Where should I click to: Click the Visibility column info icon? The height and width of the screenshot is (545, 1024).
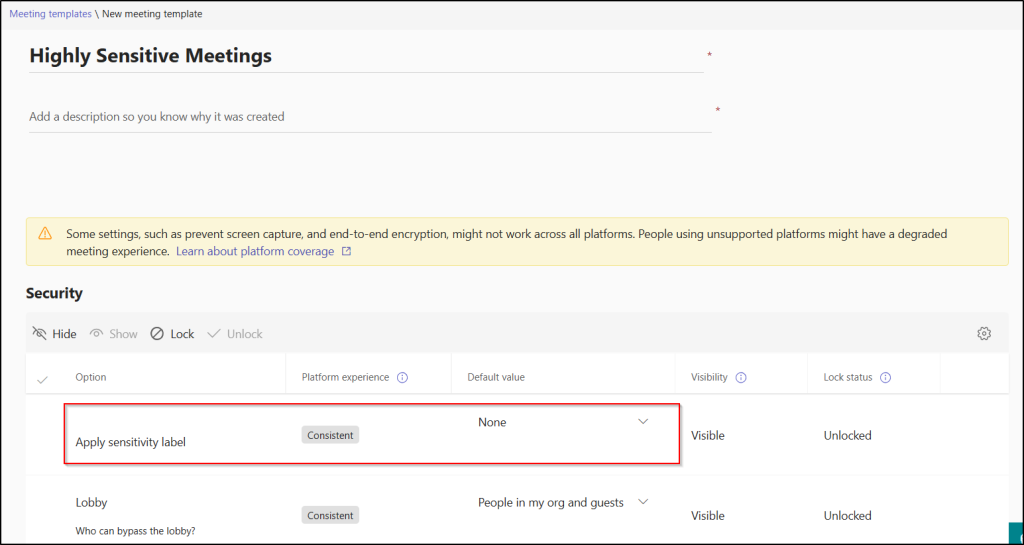click(741, 377)
